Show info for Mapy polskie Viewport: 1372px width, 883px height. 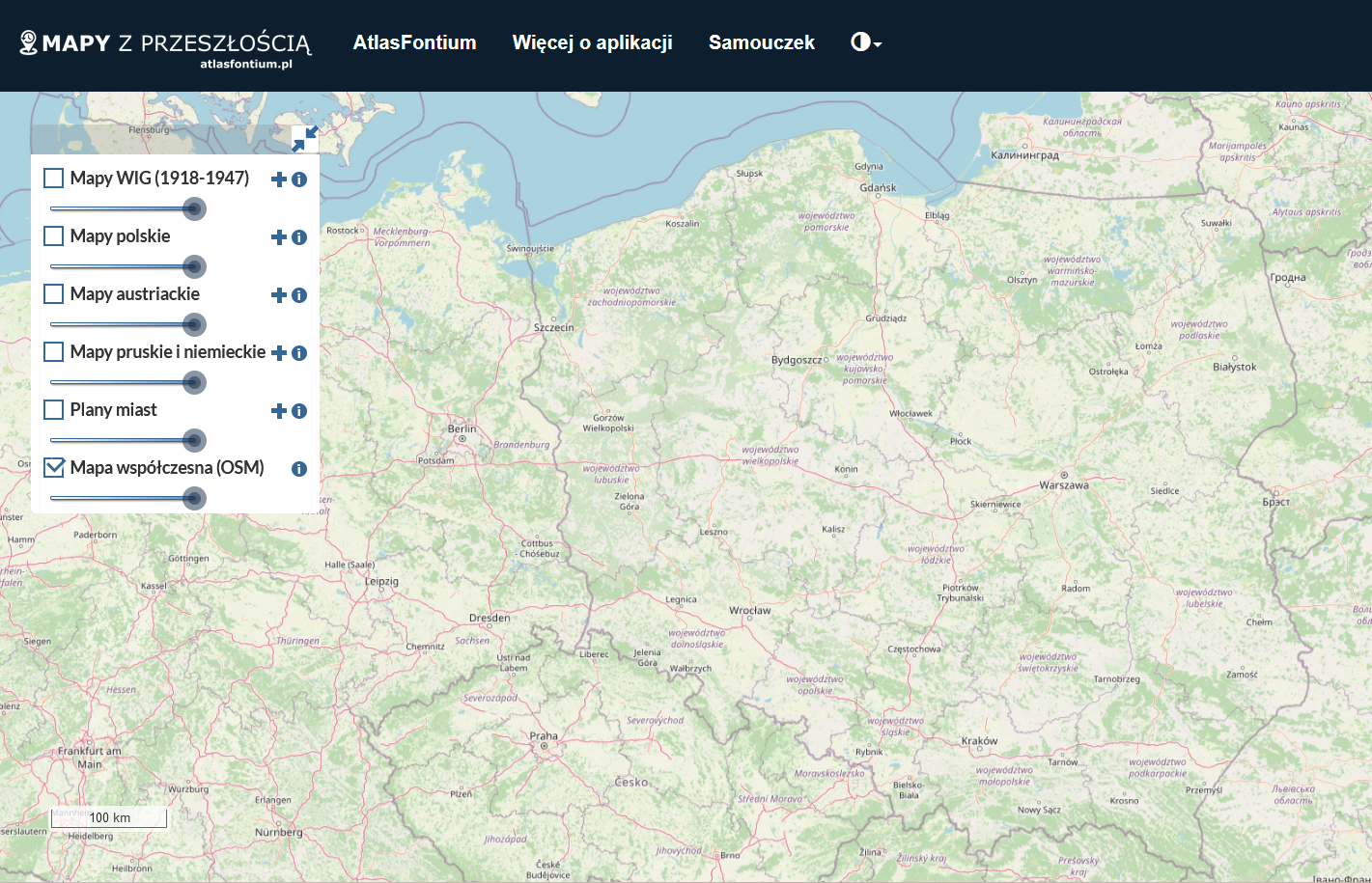pos(299,237)
